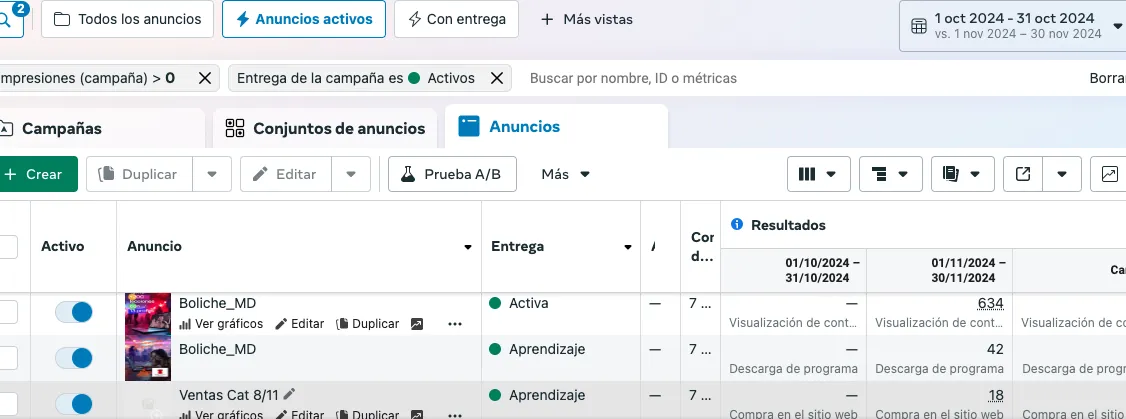The height and width of the screenshot is (419, 1126).
Task: Click 'Ver gráficos' on first Boliche_MD ad
Action: click(221, 324)
